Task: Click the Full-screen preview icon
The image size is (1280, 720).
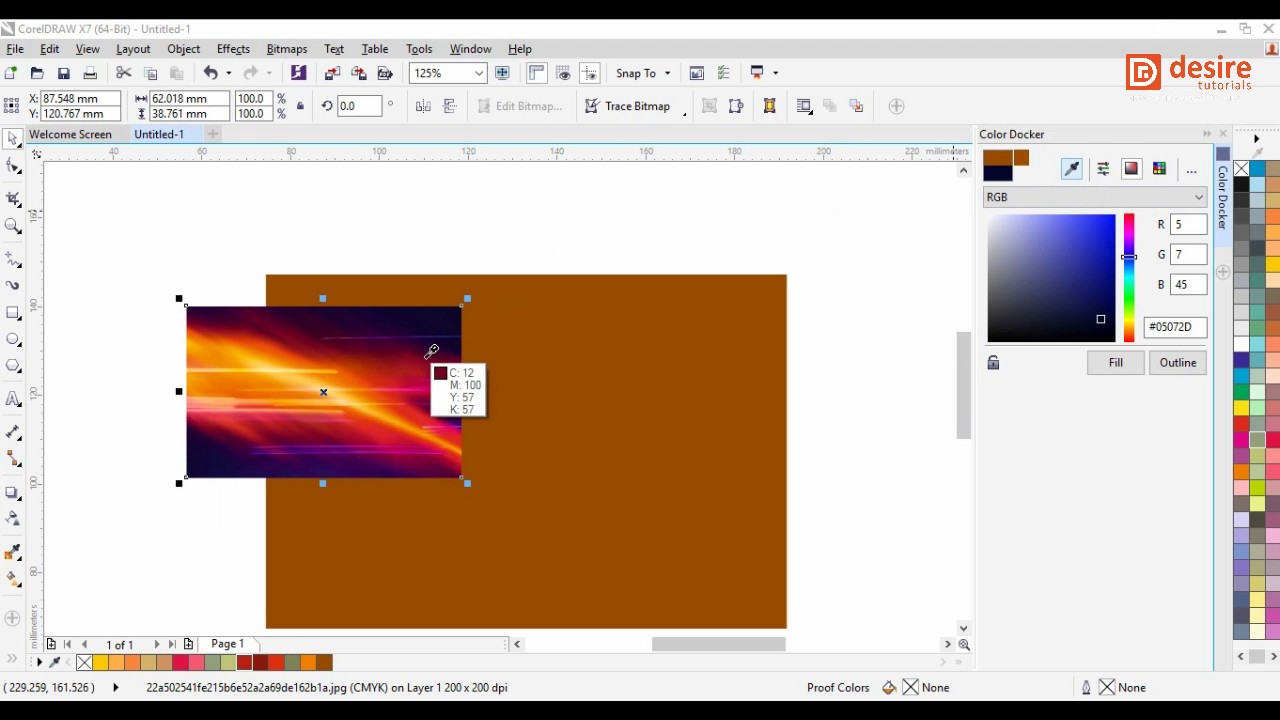Action: [502, 73]
